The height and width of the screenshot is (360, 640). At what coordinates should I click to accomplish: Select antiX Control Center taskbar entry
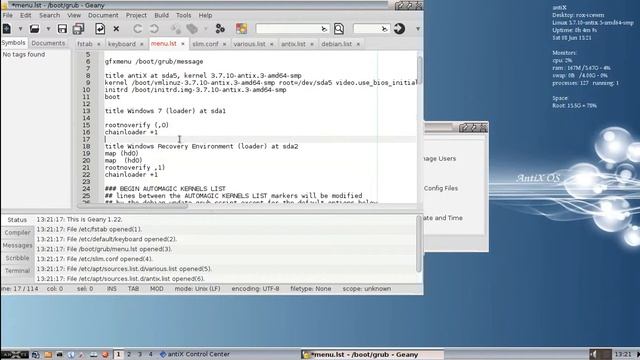pyautogui.click(x=195, y=354)
